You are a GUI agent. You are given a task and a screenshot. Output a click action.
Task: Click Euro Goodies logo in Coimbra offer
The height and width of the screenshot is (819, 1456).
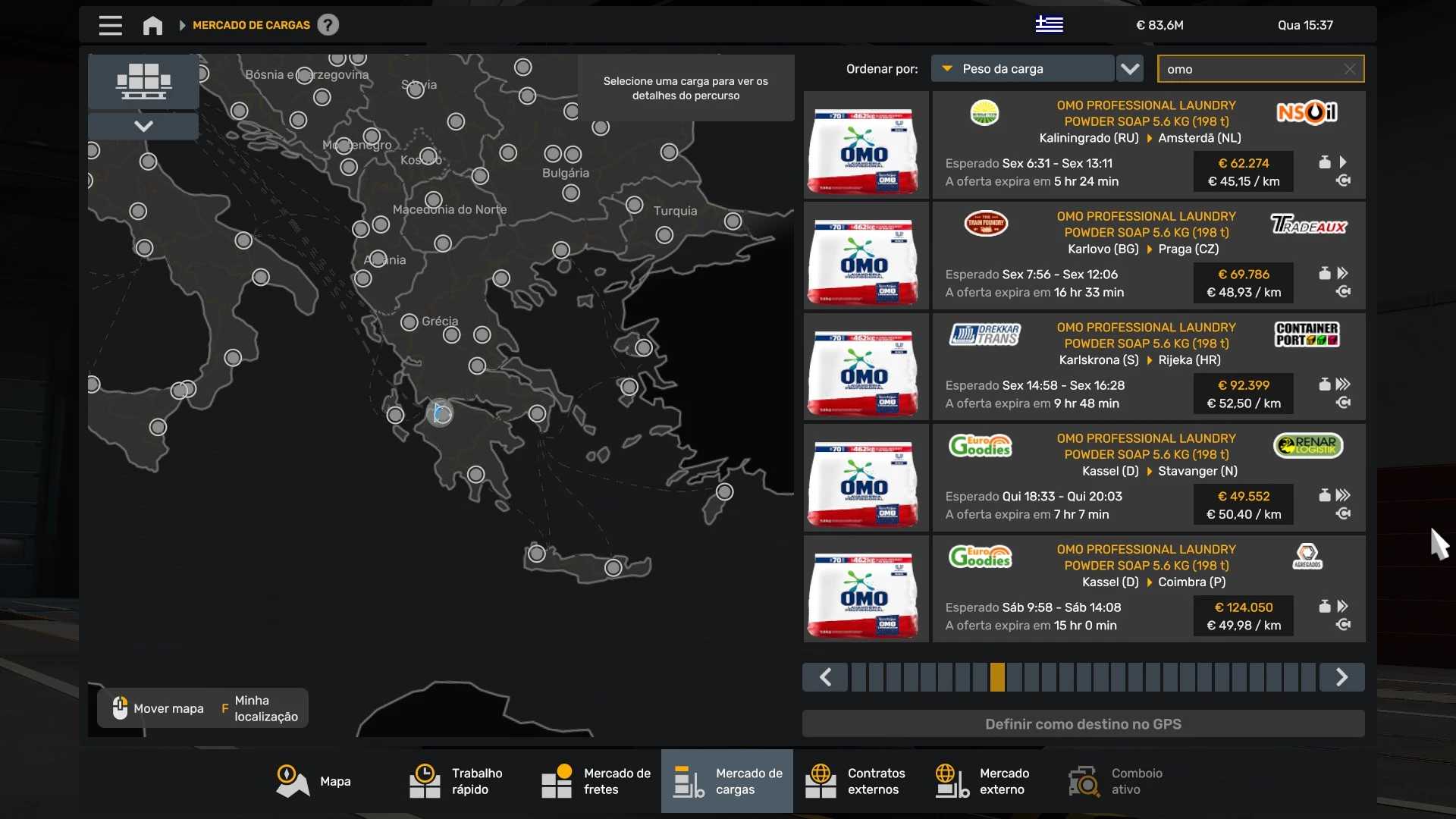pyautogui.click(x=981, y=557)
